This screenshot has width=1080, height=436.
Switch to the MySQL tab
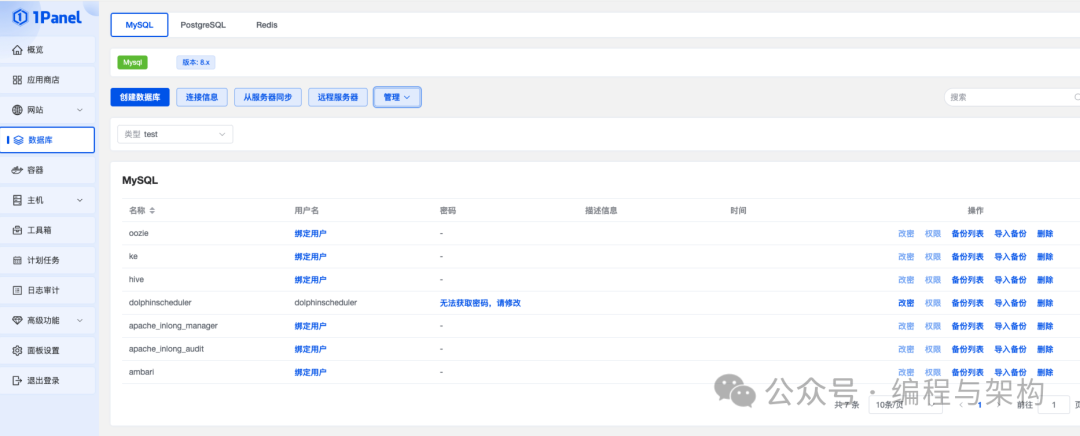(x=140, y=25)
